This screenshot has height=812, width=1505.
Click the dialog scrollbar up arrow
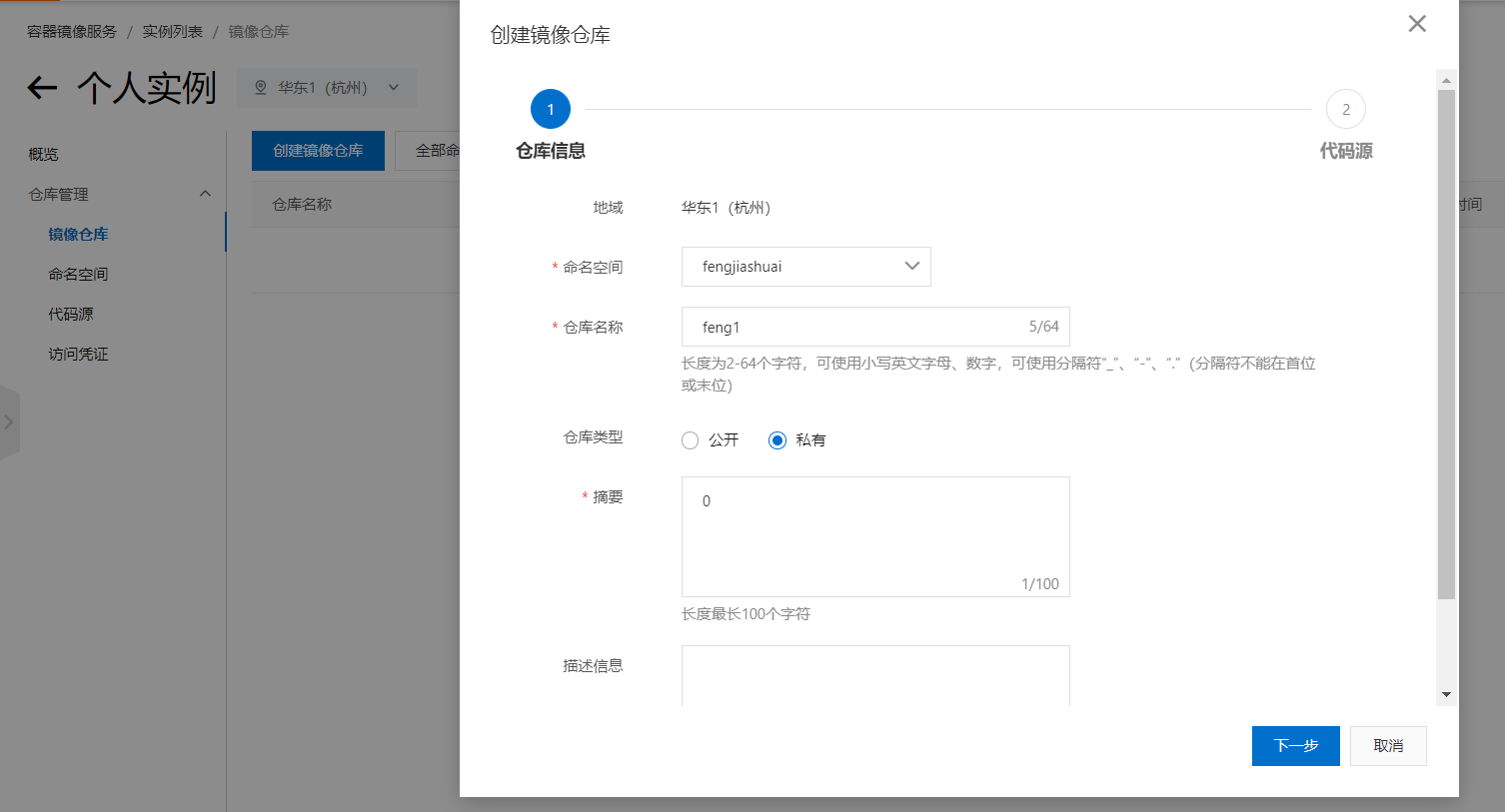(1446, 80)
